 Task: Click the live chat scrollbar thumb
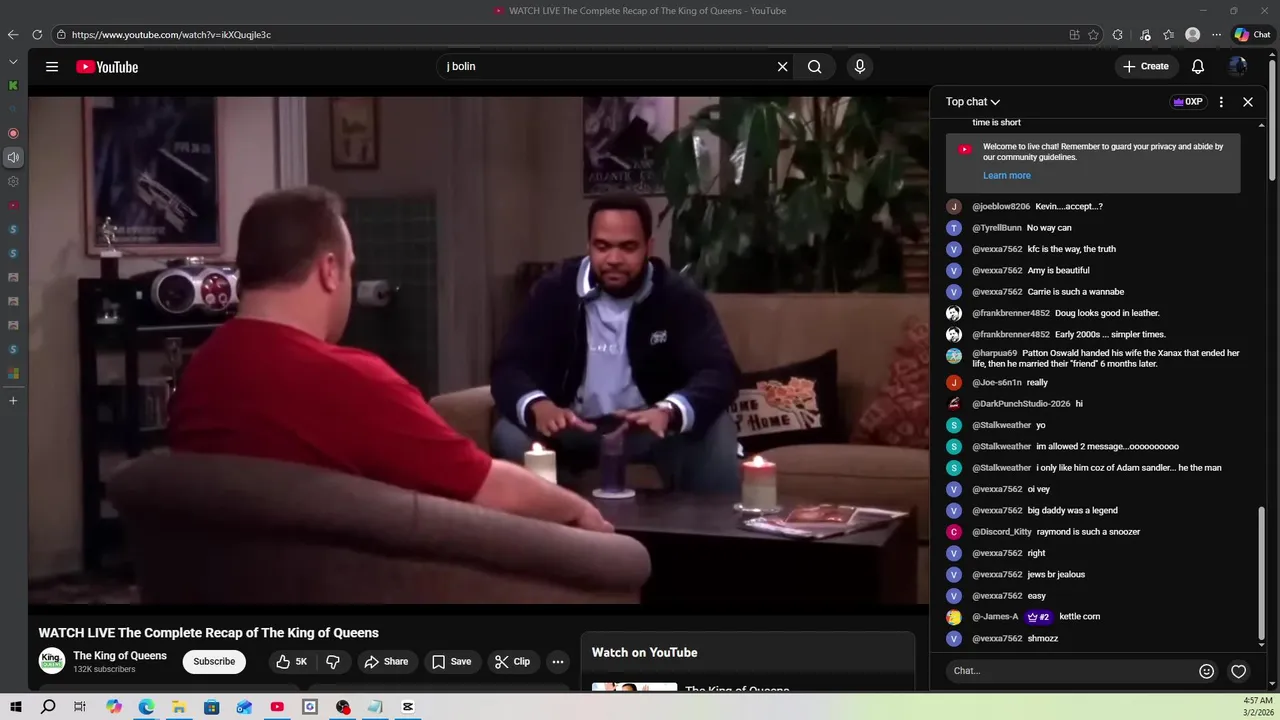[x=1261, y=573]
